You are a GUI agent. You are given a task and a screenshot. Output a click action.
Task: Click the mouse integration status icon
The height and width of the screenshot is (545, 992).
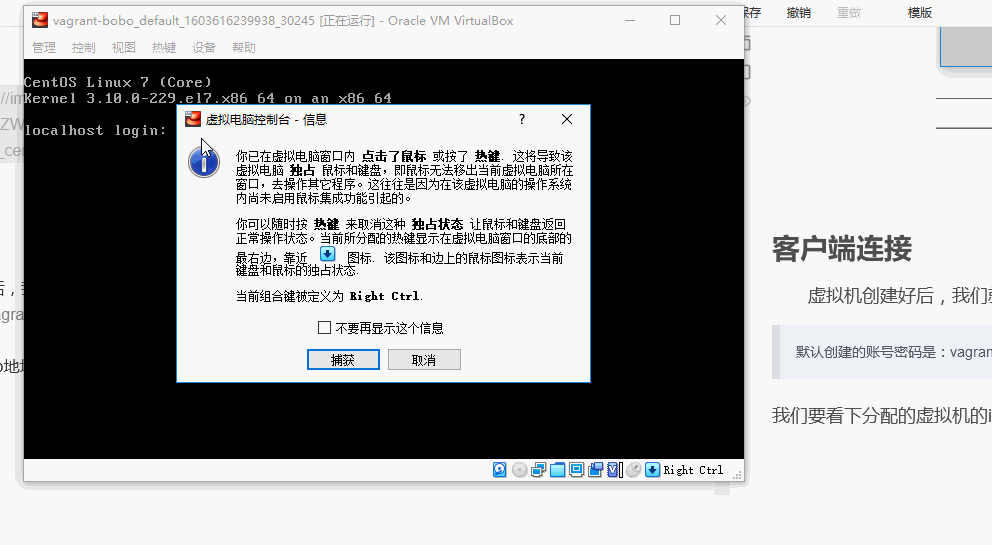(633, 470)
